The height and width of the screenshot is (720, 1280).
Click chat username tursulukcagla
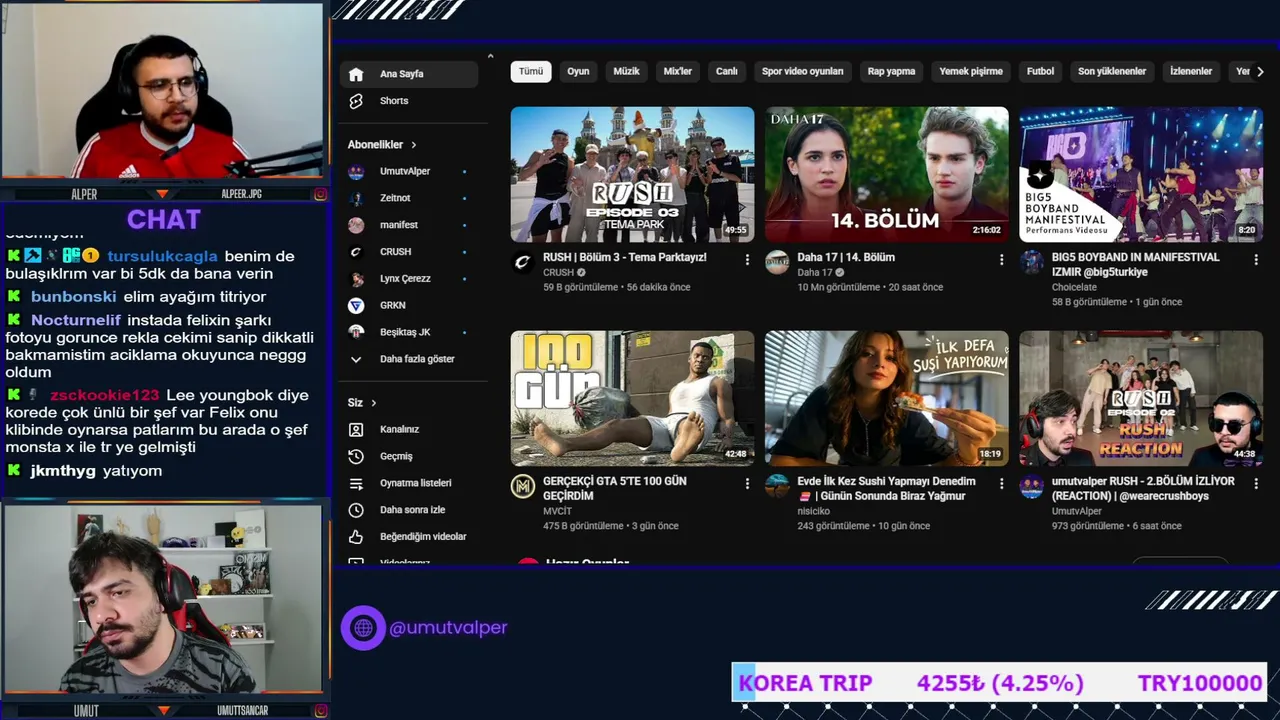(x=162, y=256)
